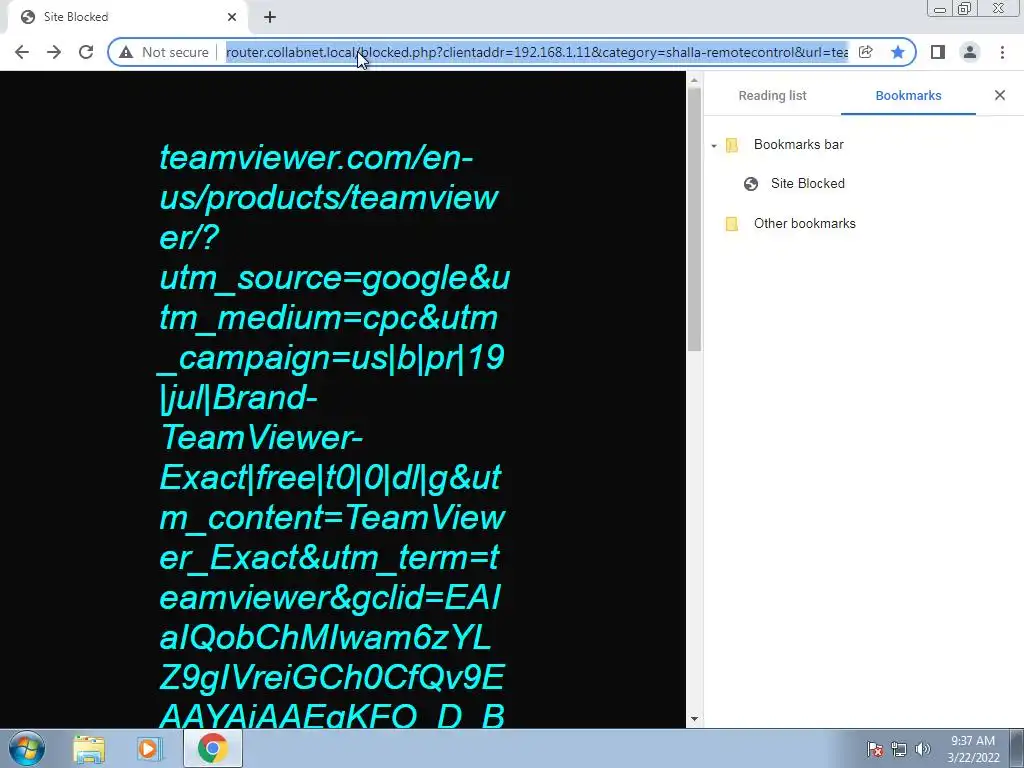Open the Action Center flag icon
Screen dimensions: 1024x768
pos(875,749)
